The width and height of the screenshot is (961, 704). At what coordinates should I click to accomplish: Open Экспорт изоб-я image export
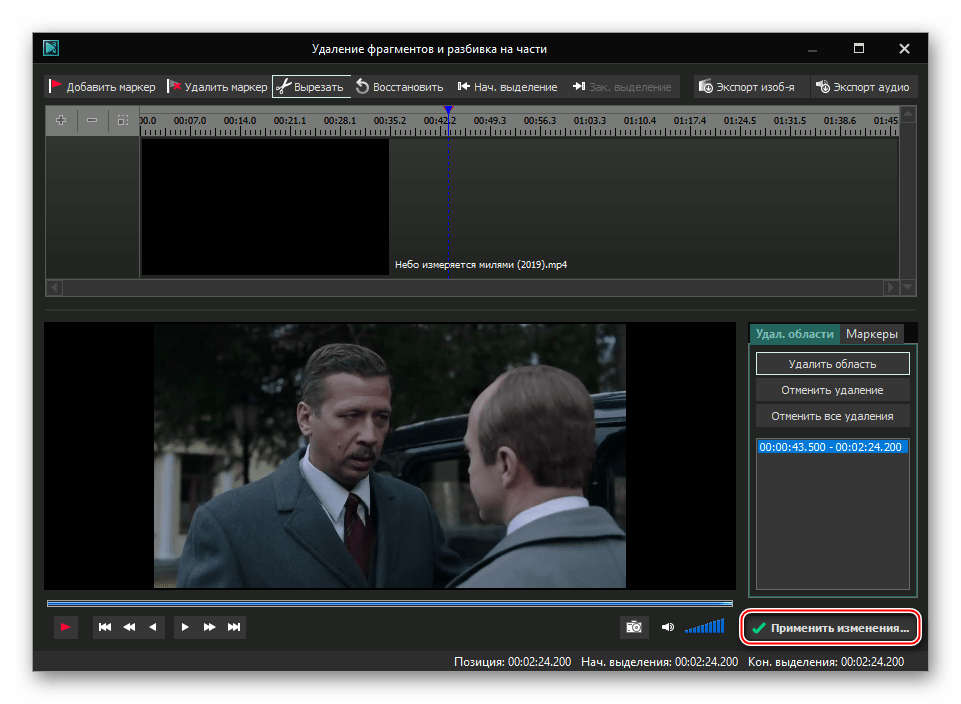748,87
